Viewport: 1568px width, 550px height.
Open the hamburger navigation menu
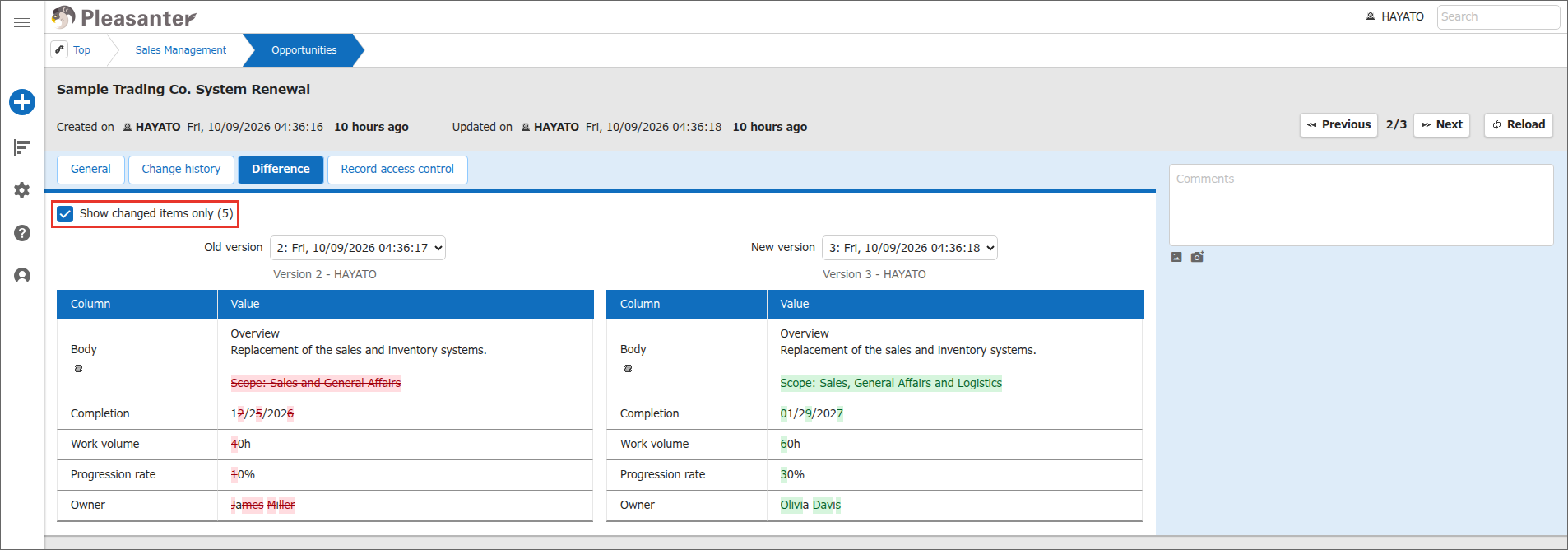[x=22, y=22]
